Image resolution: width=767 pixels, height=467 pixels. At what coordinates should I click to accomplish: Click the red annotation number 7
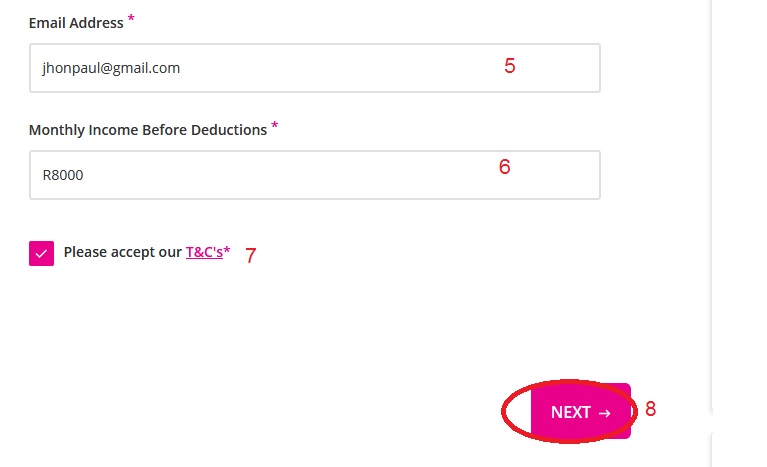coord(251,256)
